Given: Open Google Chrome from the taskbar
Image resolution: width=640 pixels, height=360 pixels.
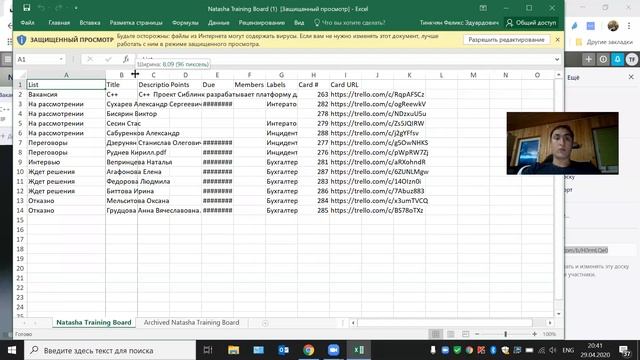Looking at the screenshot, I should (x=309, y=350).
